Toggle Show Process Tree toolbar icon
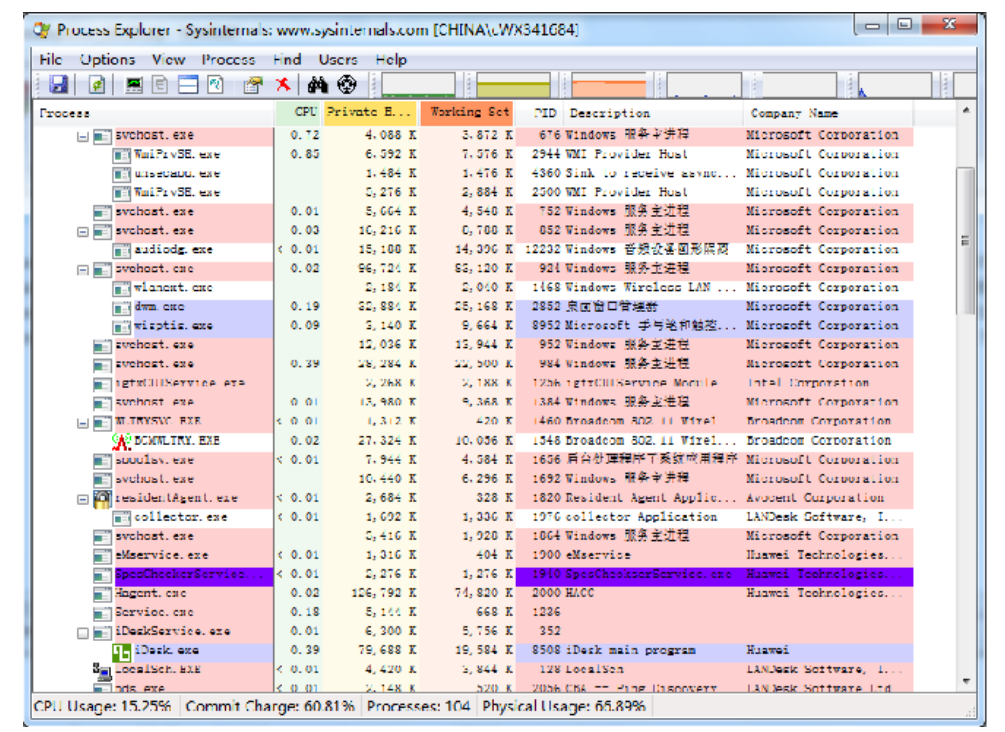This screenshot has width=1005, height=732. tap(160, 85)
